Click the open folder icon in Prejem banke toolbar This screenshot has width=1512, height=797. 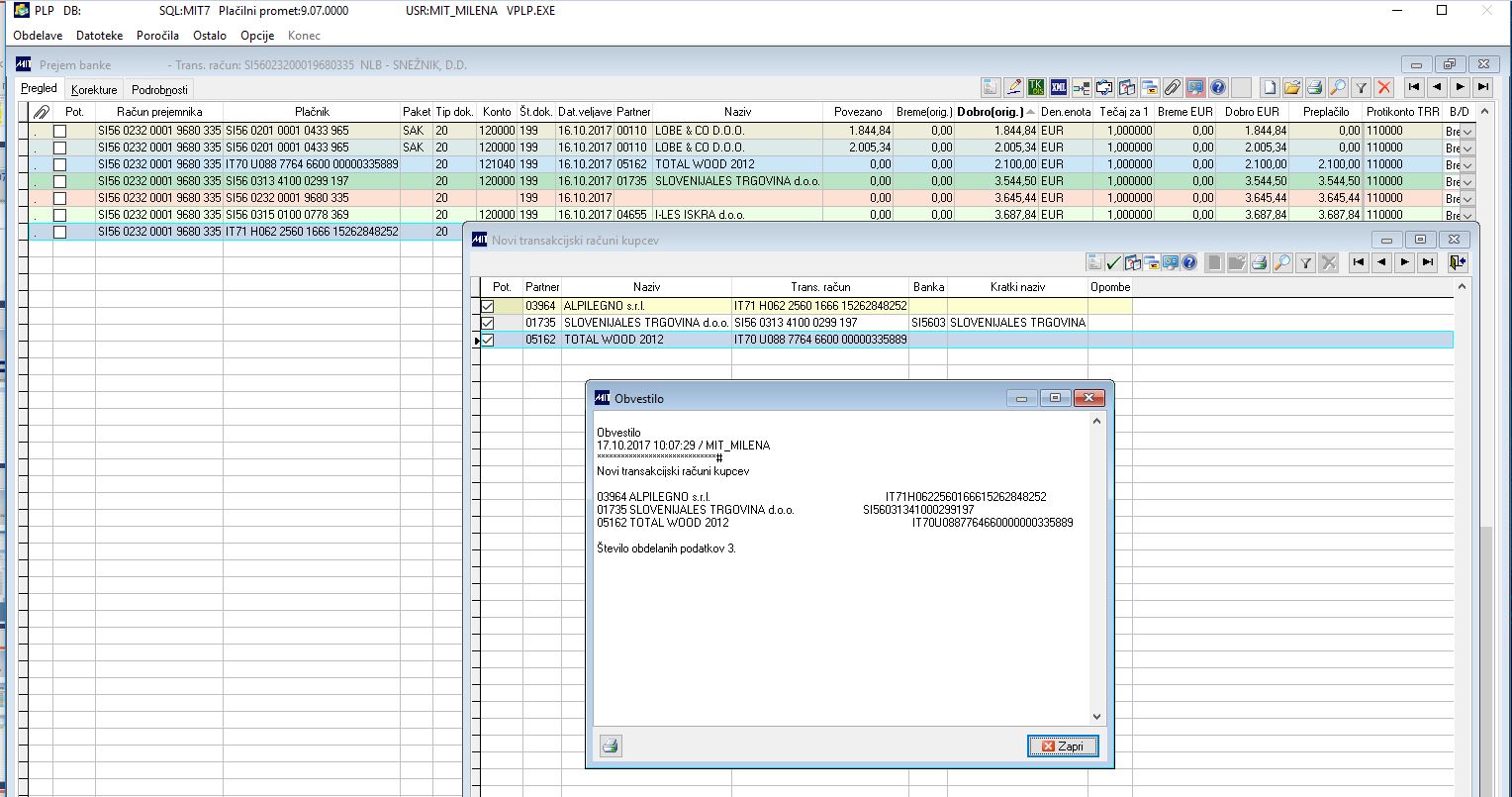pos(1292,87)
